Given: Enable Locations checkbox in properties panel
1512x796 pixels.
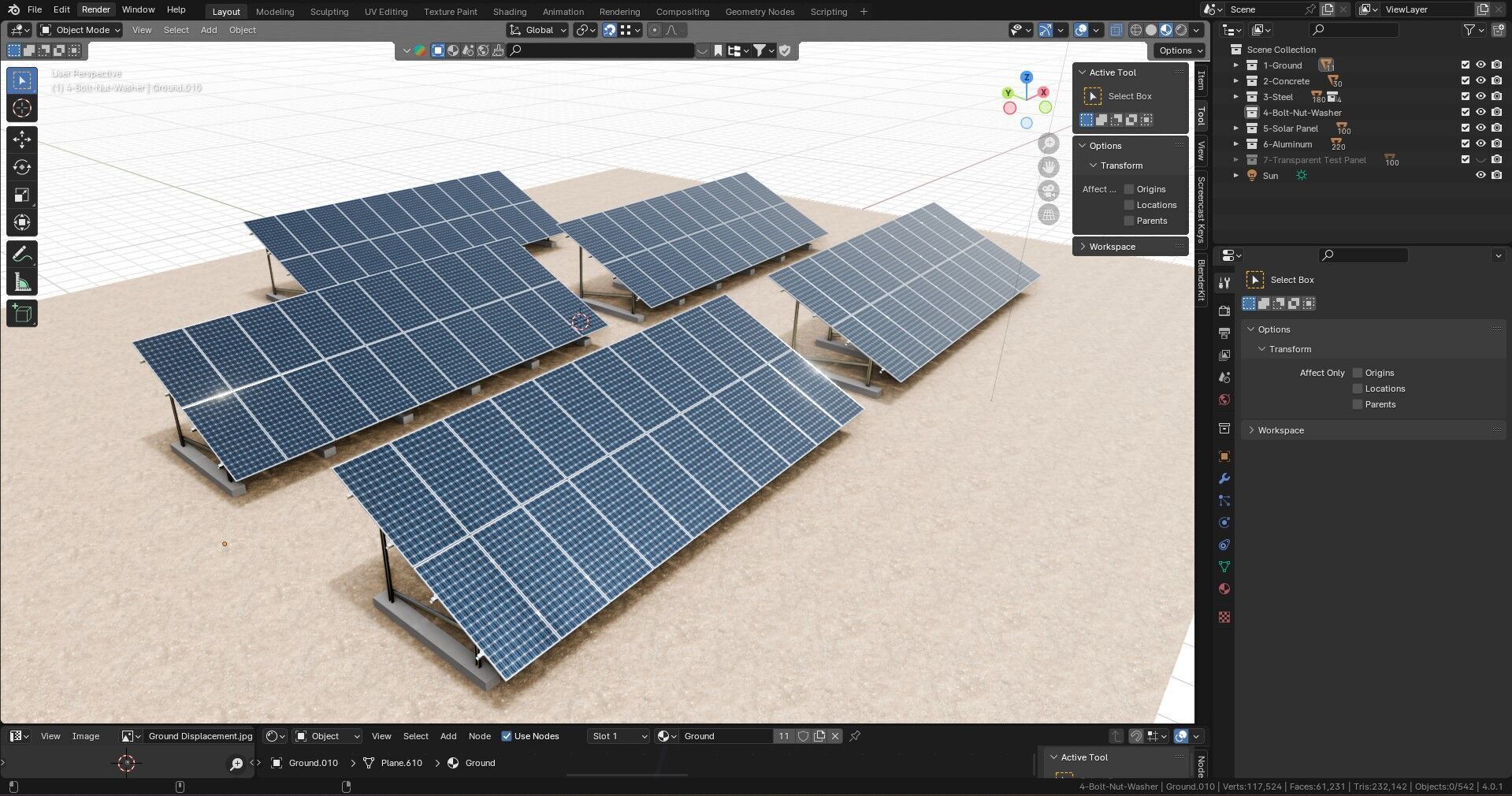Looking at the screenshot, I should (x=1358, y=389).
